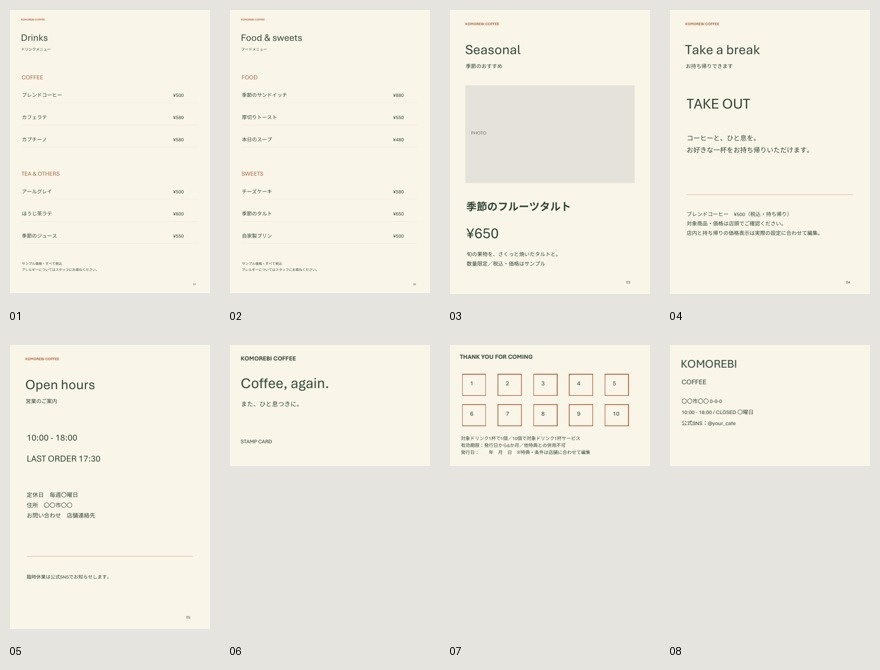
Task: Select the Open hours page thumbnail
Action: click(110, 487)
